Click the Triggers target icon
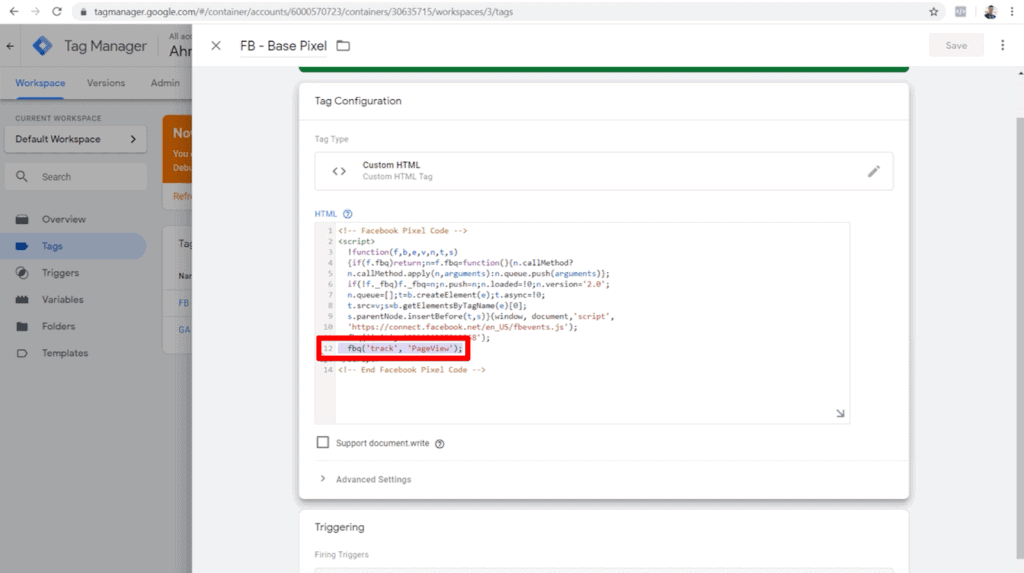The image size is (1024, 573). click(x=22, y=273)
